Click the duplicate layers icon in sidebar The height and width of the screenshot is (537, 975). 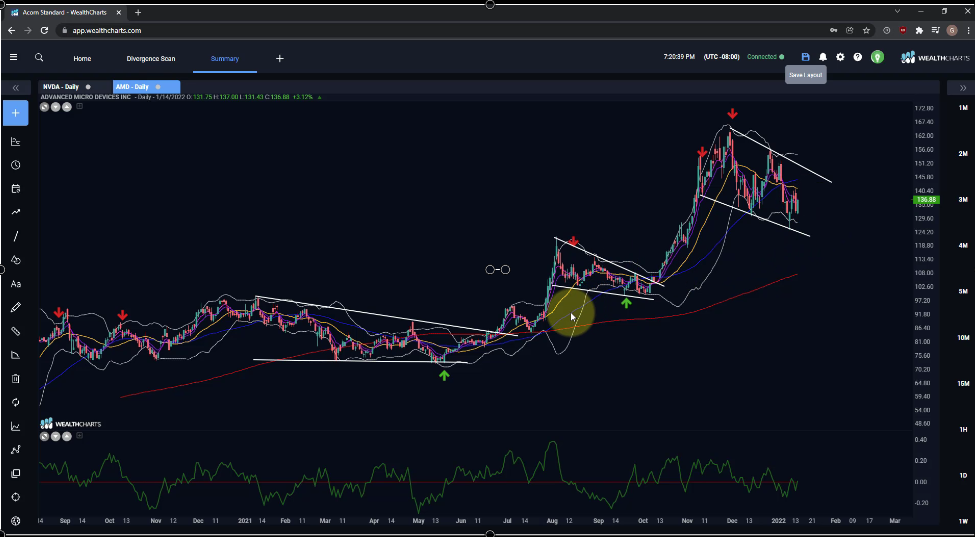click(x=16, y=474)
